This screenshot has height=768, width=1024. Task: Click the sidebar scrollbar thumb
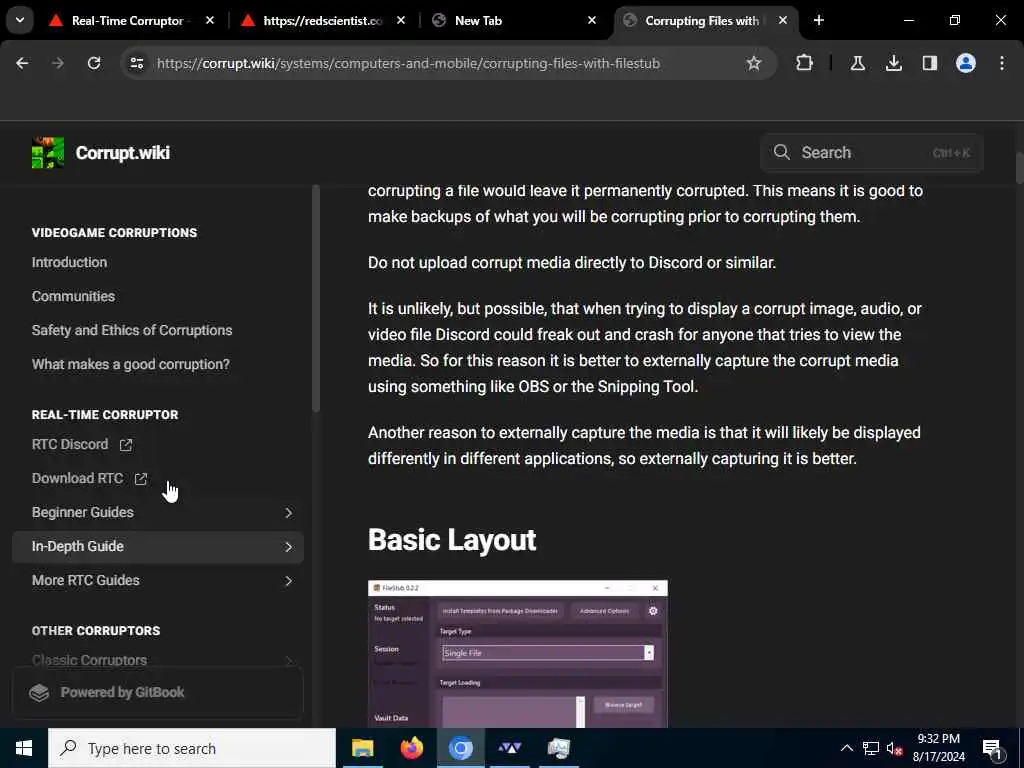click(316, 298)
